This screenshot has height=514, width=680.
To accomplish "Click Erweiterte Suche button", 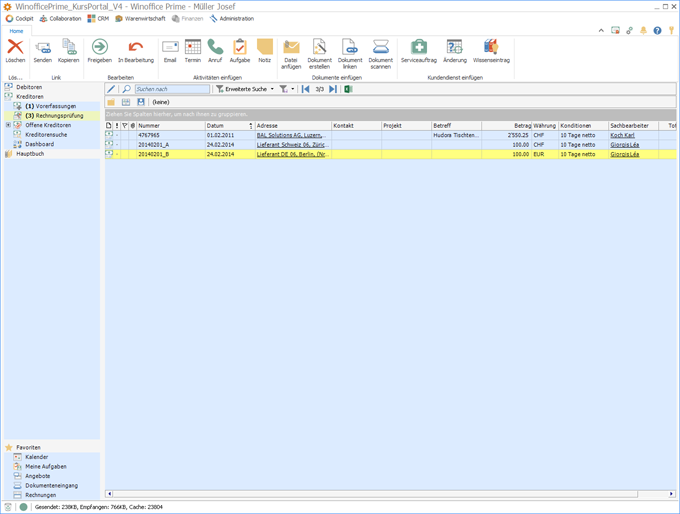I will (x=242, y=89).
